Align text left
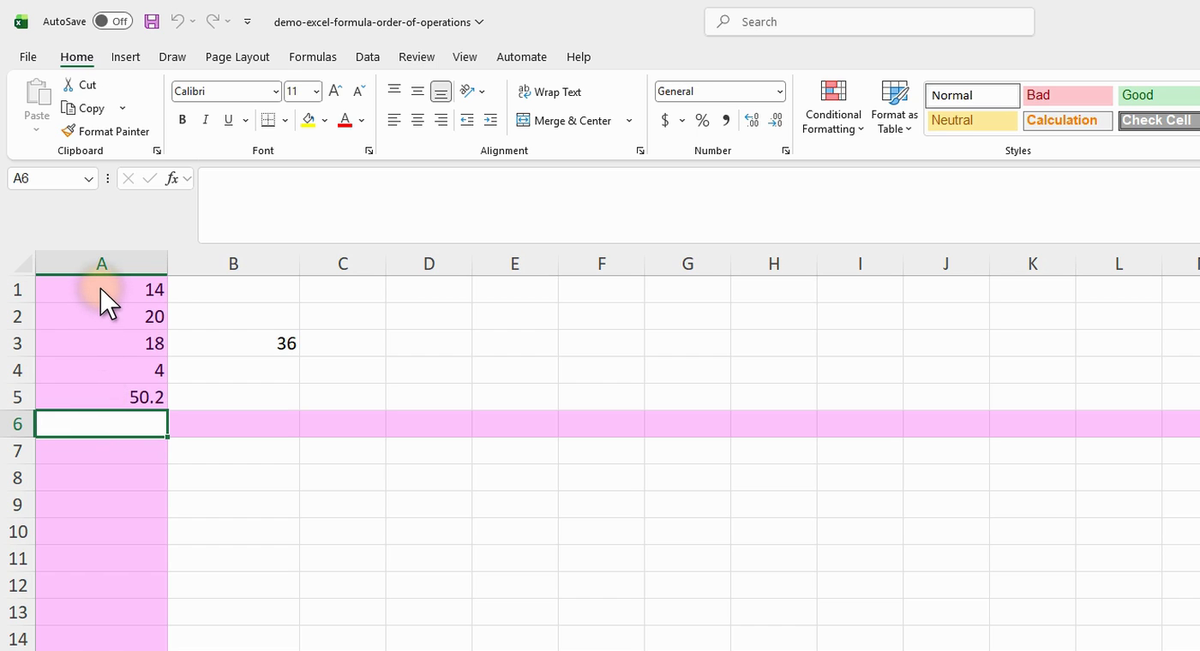 395,121
